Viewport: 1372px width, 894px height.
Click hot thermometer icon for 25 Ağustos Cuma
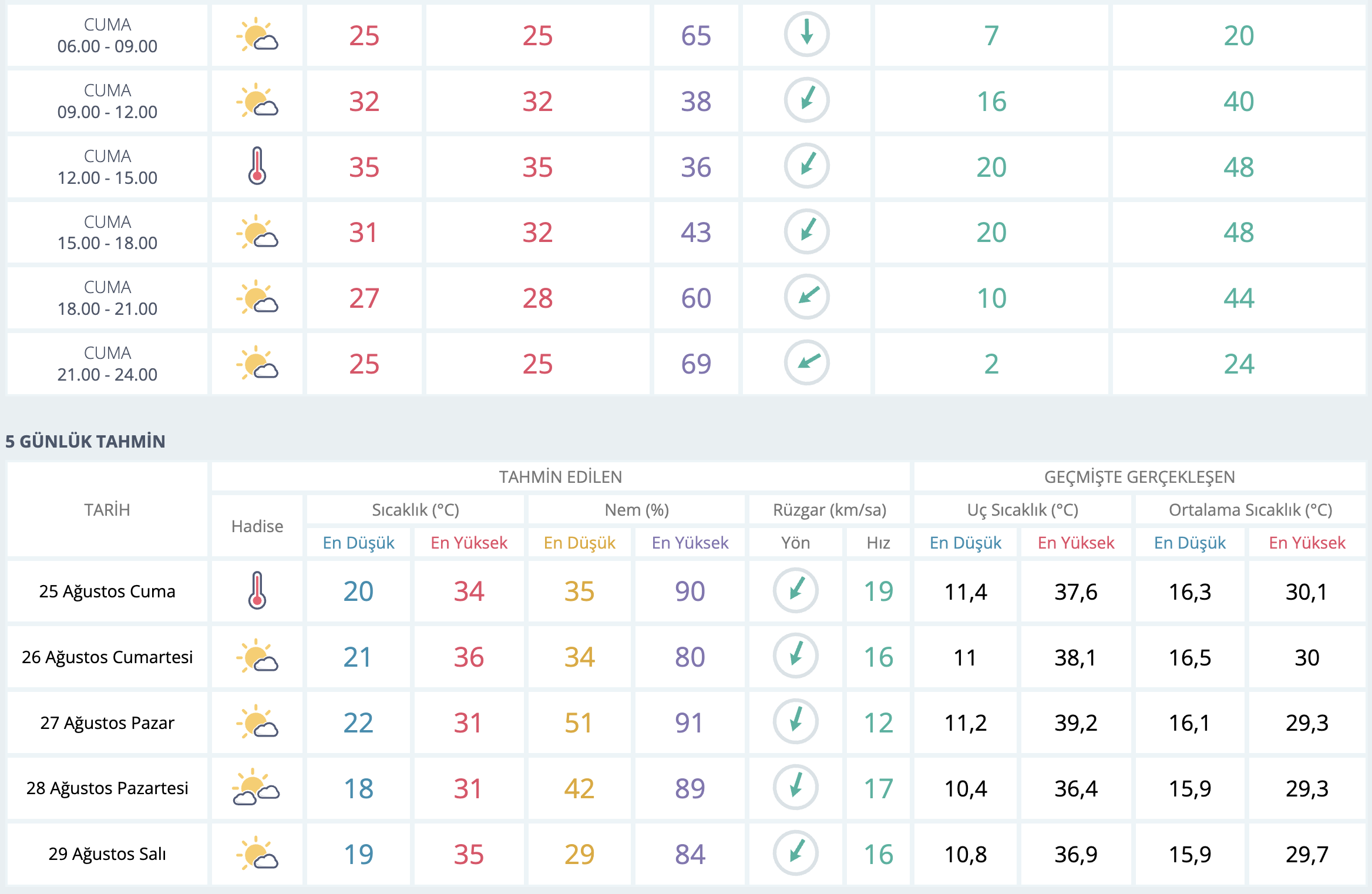pos(257,590)
